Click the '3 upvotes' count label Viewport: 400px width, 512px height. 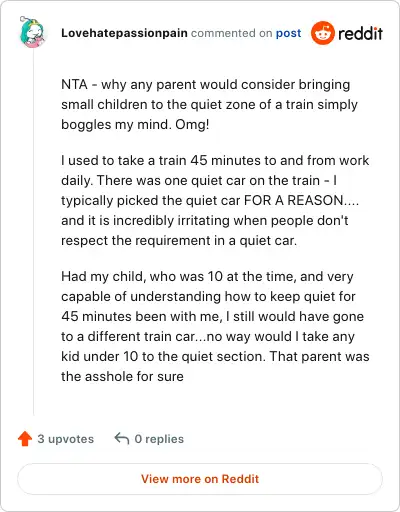pos(65,439)
